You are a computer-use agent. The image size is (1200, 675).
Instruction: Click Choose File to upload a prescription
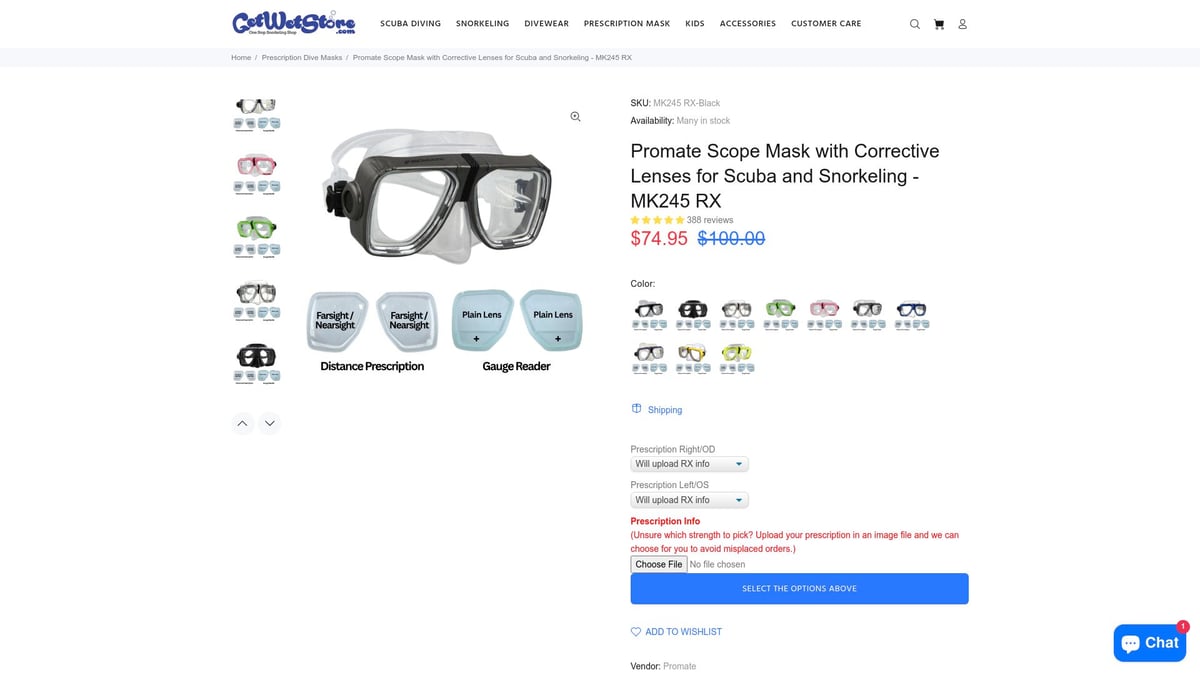658,564
